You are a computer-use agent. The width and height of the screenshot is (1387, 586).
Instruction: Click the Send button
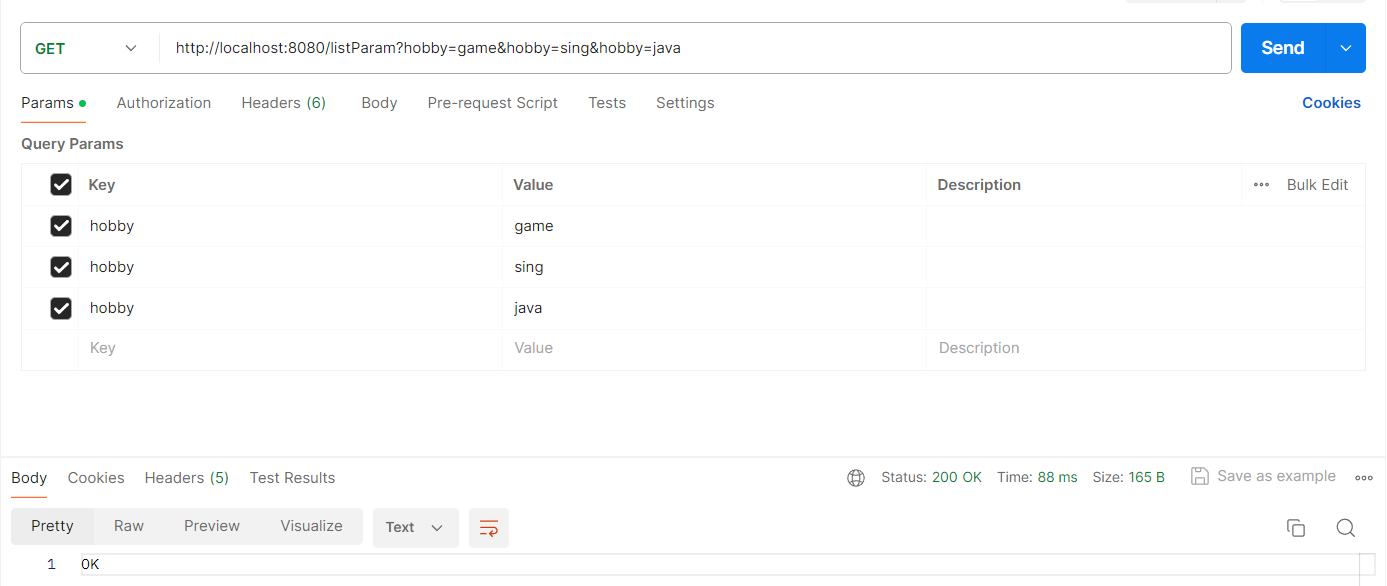pyautogui.click(x=1283, y=48)
